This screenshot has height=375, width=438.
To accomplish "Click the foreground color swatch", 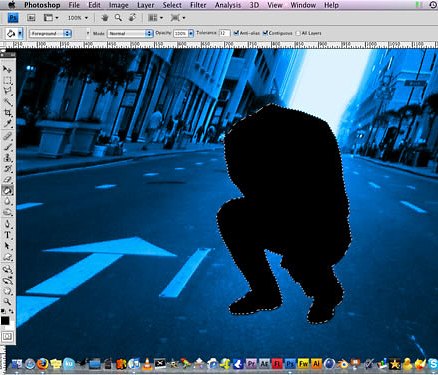I will (5, 320).
